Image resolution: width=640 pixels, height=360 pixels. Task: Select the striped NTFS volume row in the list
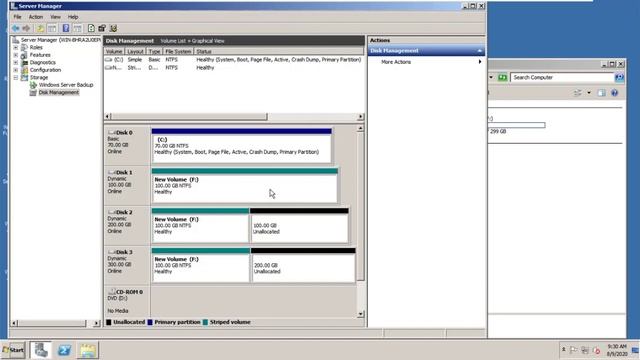tap(233, 68)
